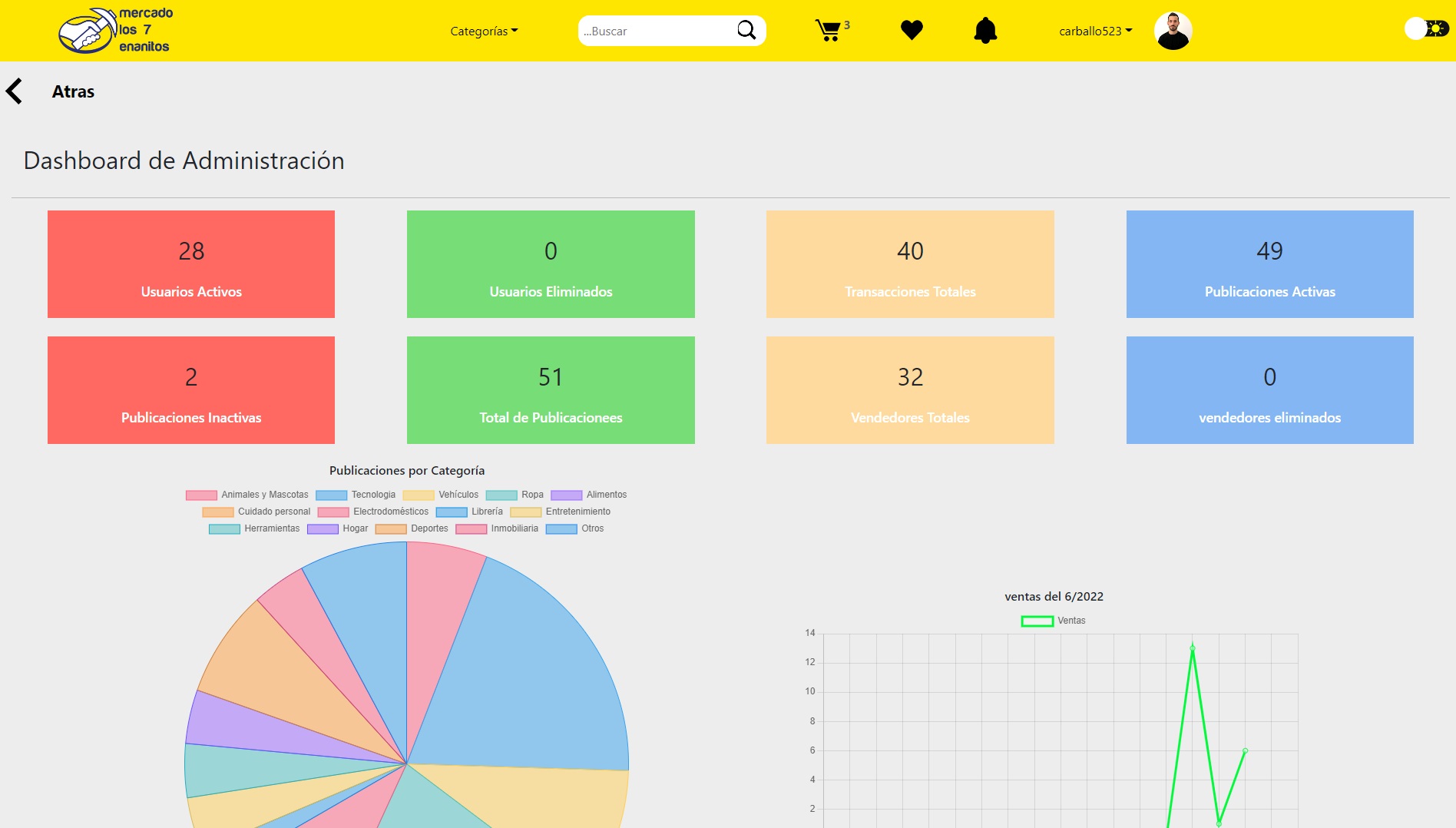1456x828 pixels.
Task: Open the favorites heart icon
Action: pyautogui.click(x=910, y=30)
